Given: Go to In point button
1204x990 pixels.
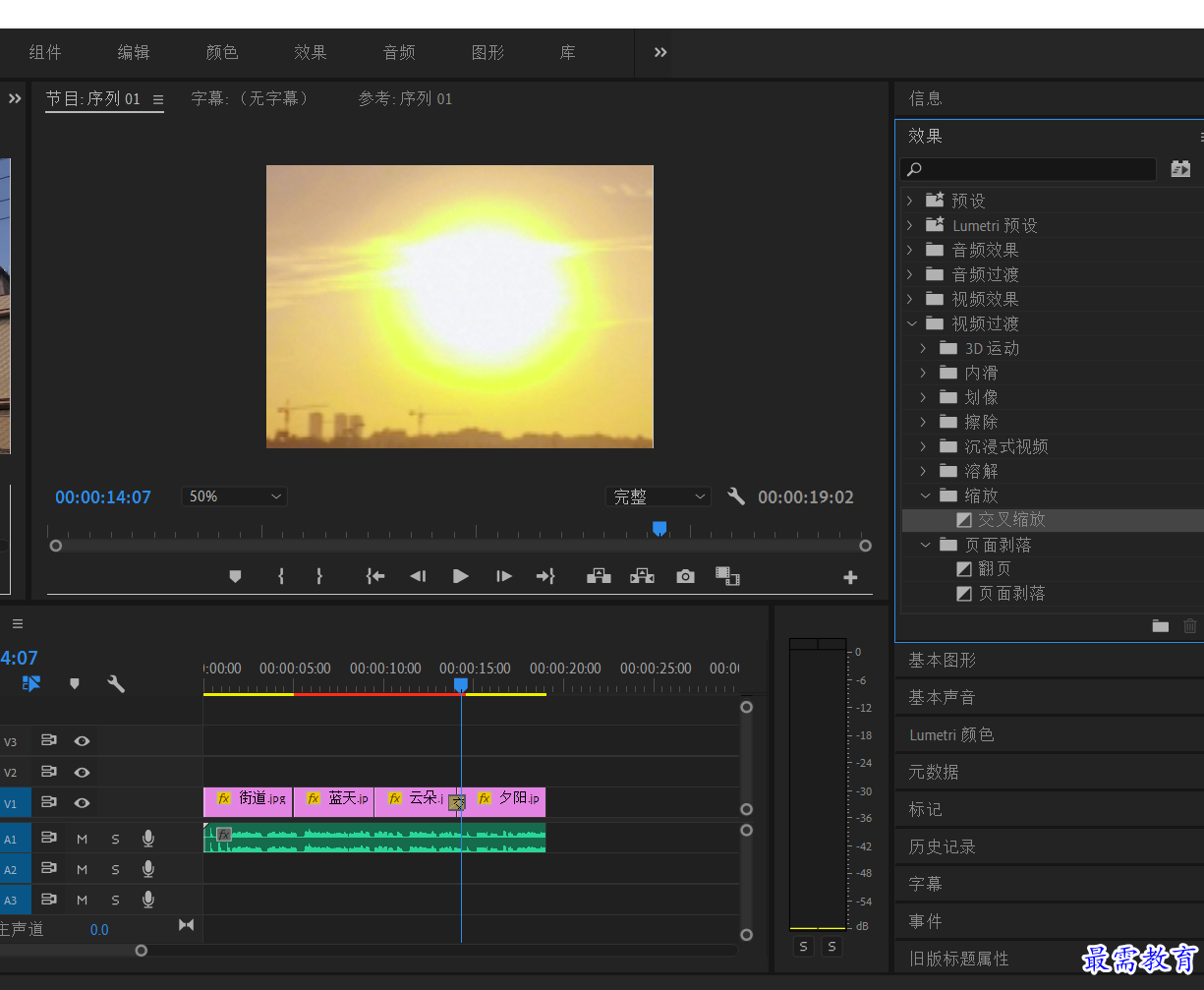Looking at the screenshot, I should [x=375, y=577].
